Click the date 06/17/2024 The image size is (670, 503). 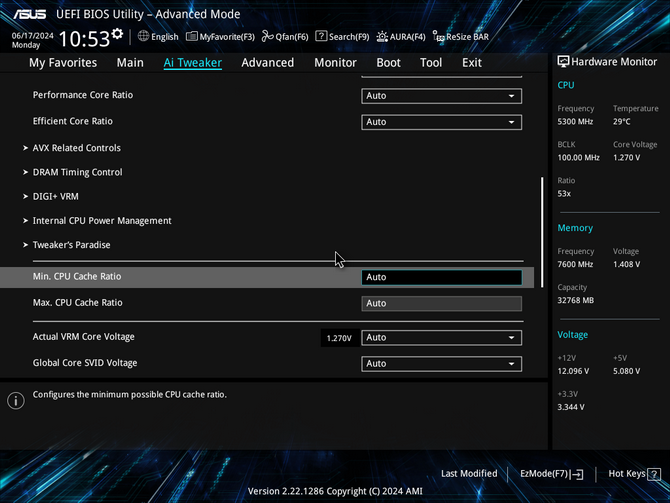click(x=32, y=35)
